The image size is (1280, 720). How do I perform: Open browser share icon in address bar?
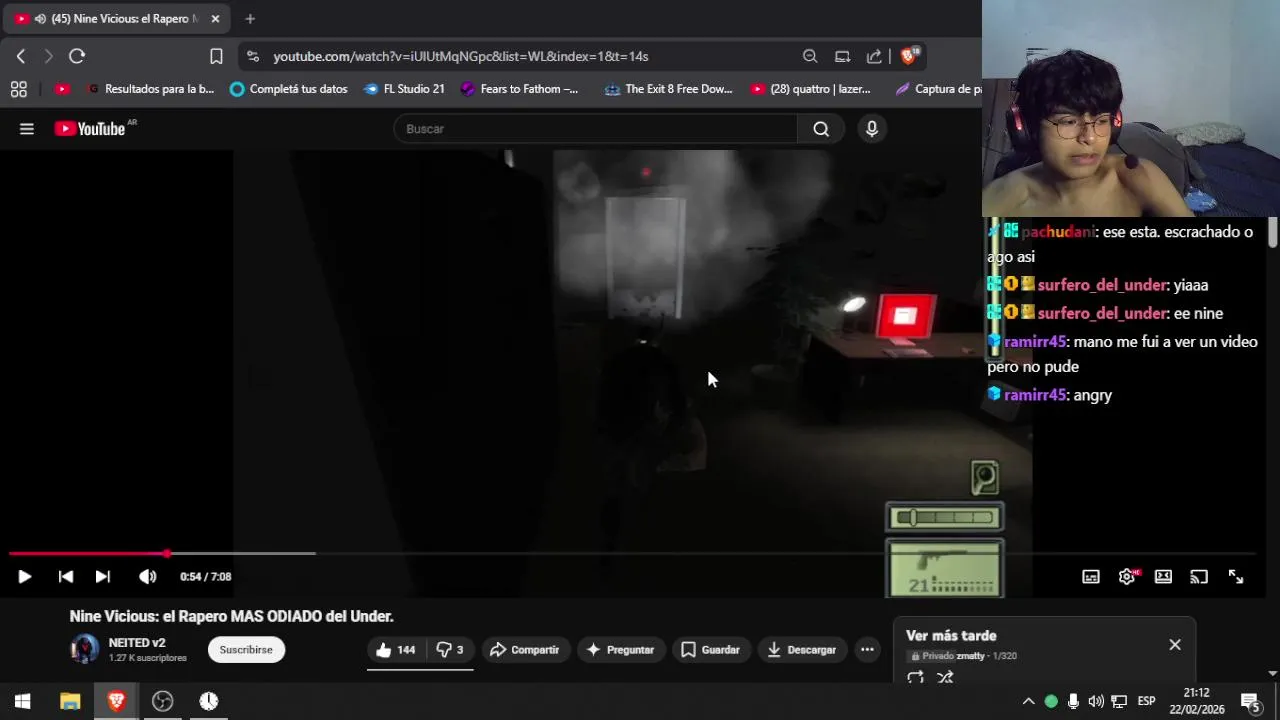pyautogui.click(x=874, y=56)
